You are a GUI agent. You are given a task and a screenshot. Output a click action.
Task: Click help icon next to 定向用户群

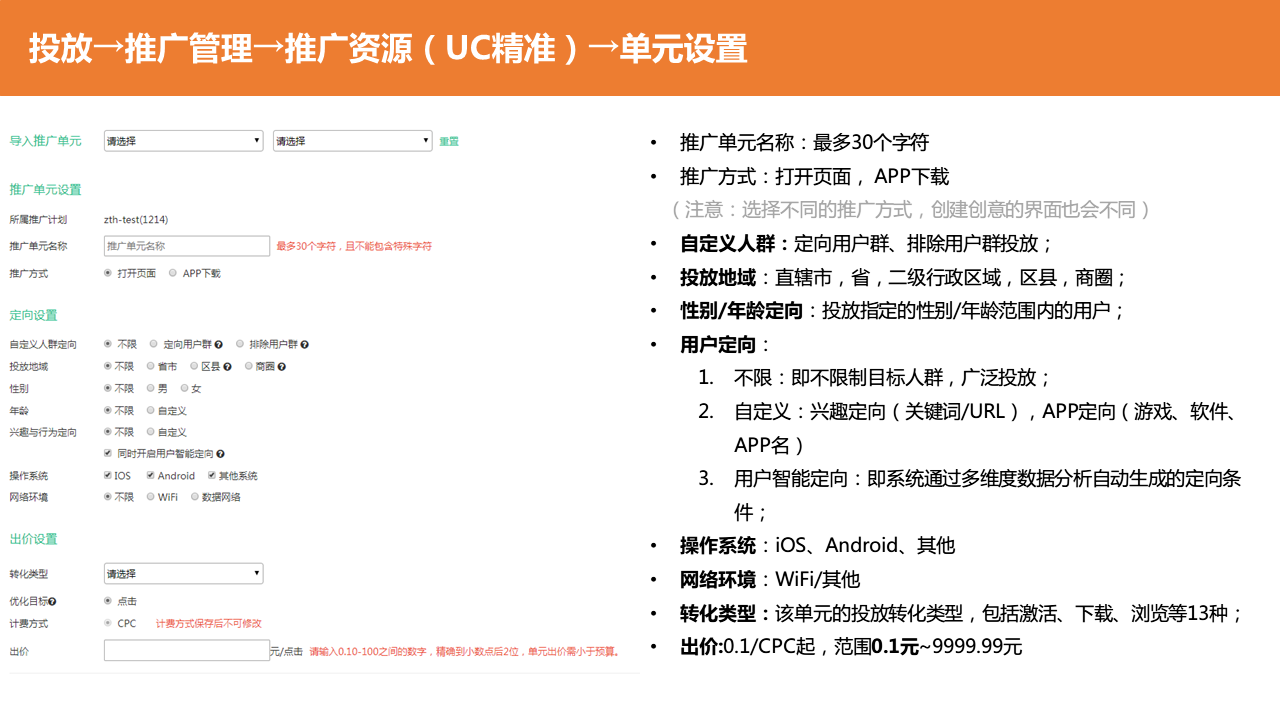point(219,345)
